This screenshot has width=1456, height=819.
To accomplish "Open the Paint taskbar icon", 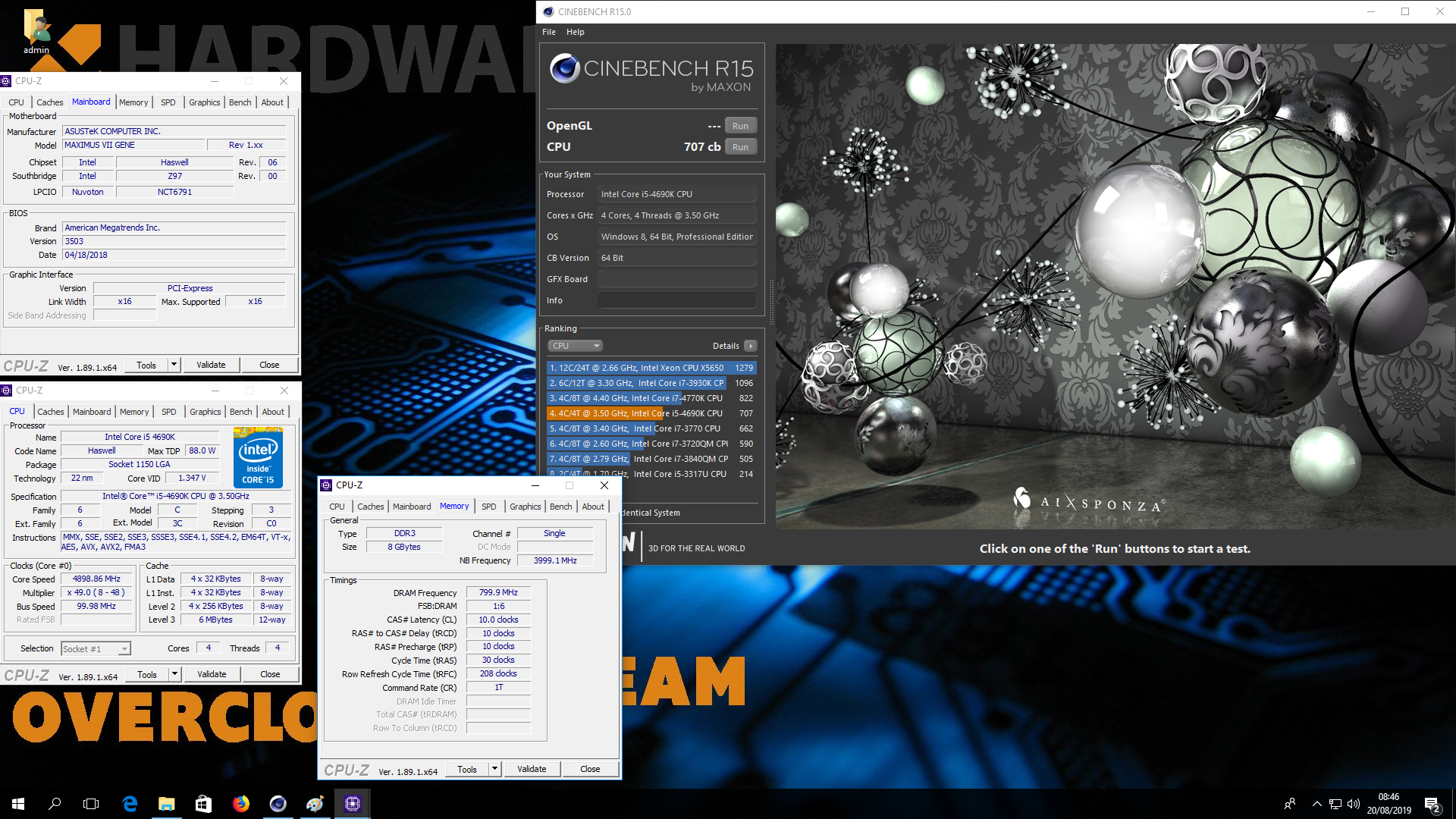I will point(315,804).
